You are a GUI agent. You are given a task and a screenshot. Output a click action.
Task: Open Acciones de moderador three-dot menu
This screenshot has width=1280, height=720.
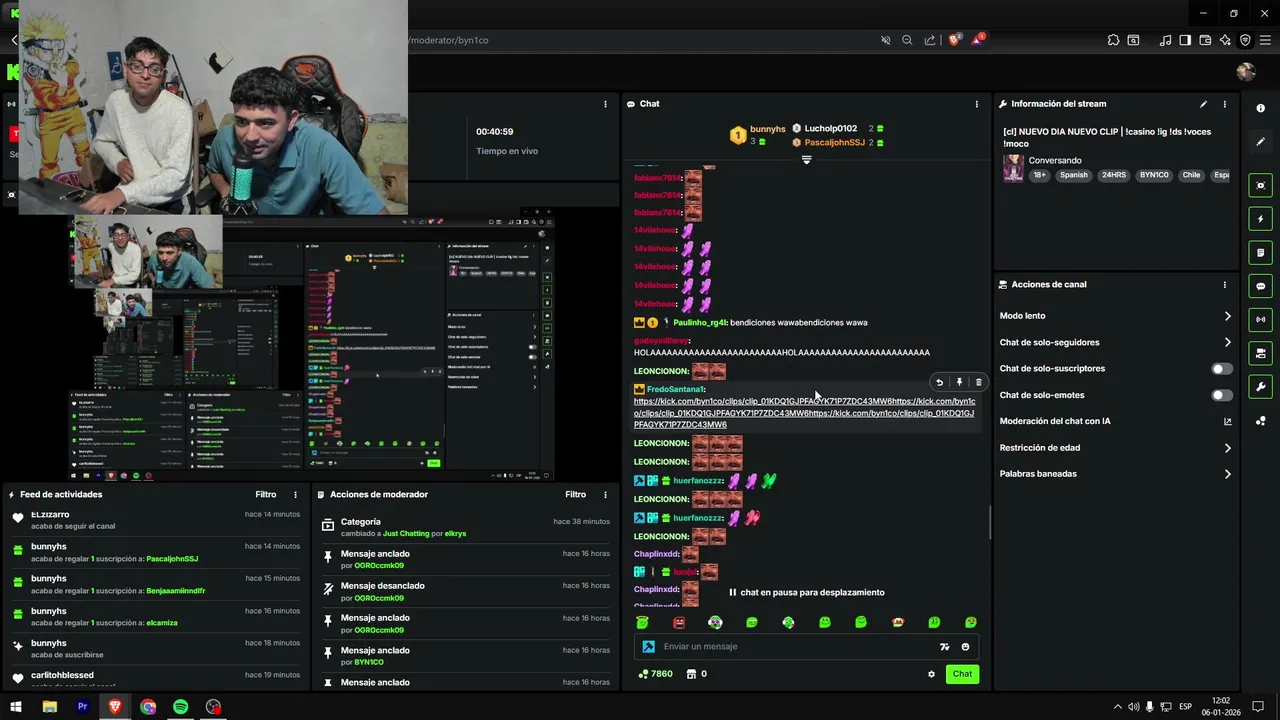click(x=605, y=494)
